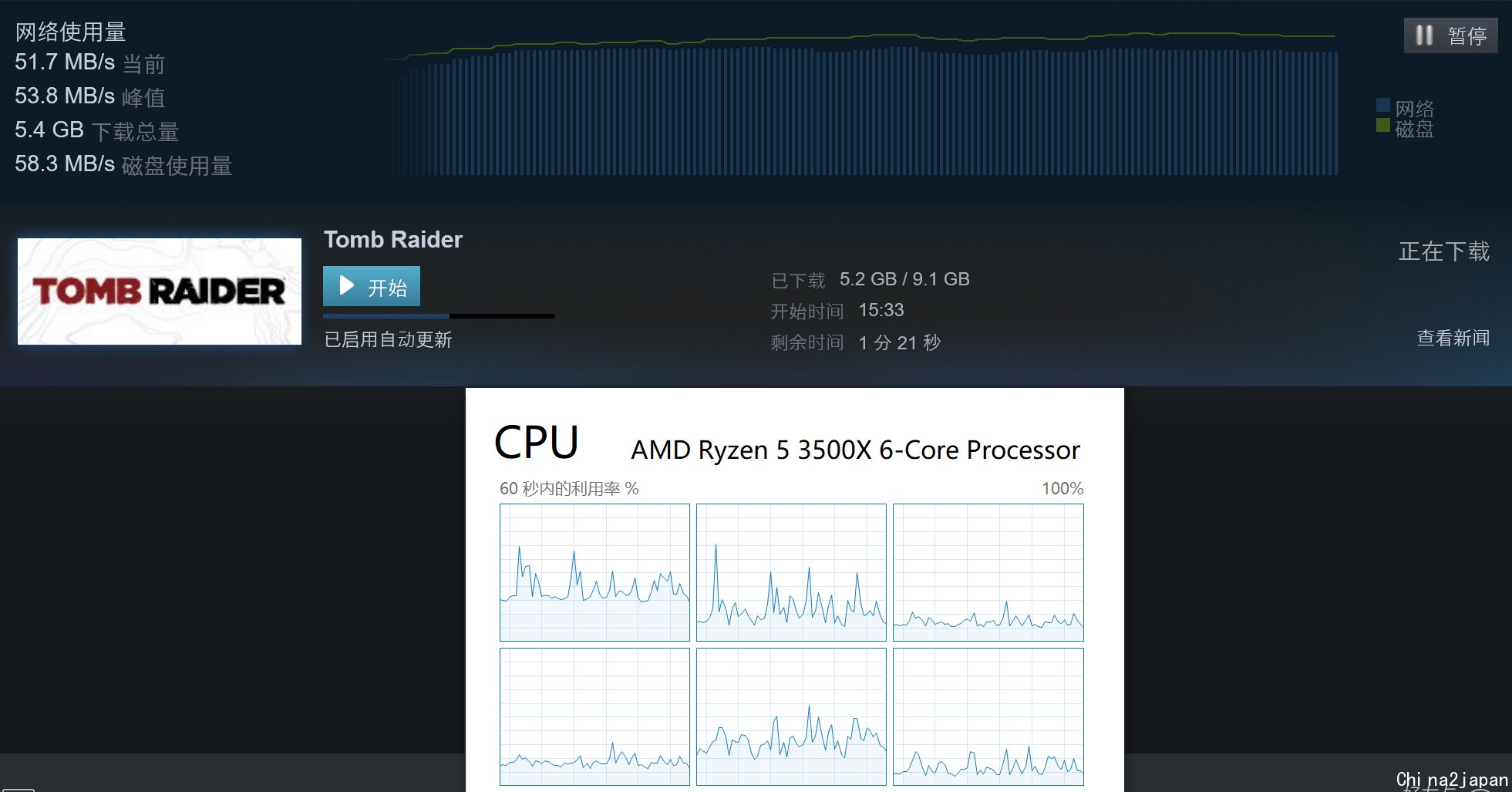Screen dimensions: 1512x792
Task: Click the 1 分 21 秒 remaining time
Action: [x=900, y=342]
